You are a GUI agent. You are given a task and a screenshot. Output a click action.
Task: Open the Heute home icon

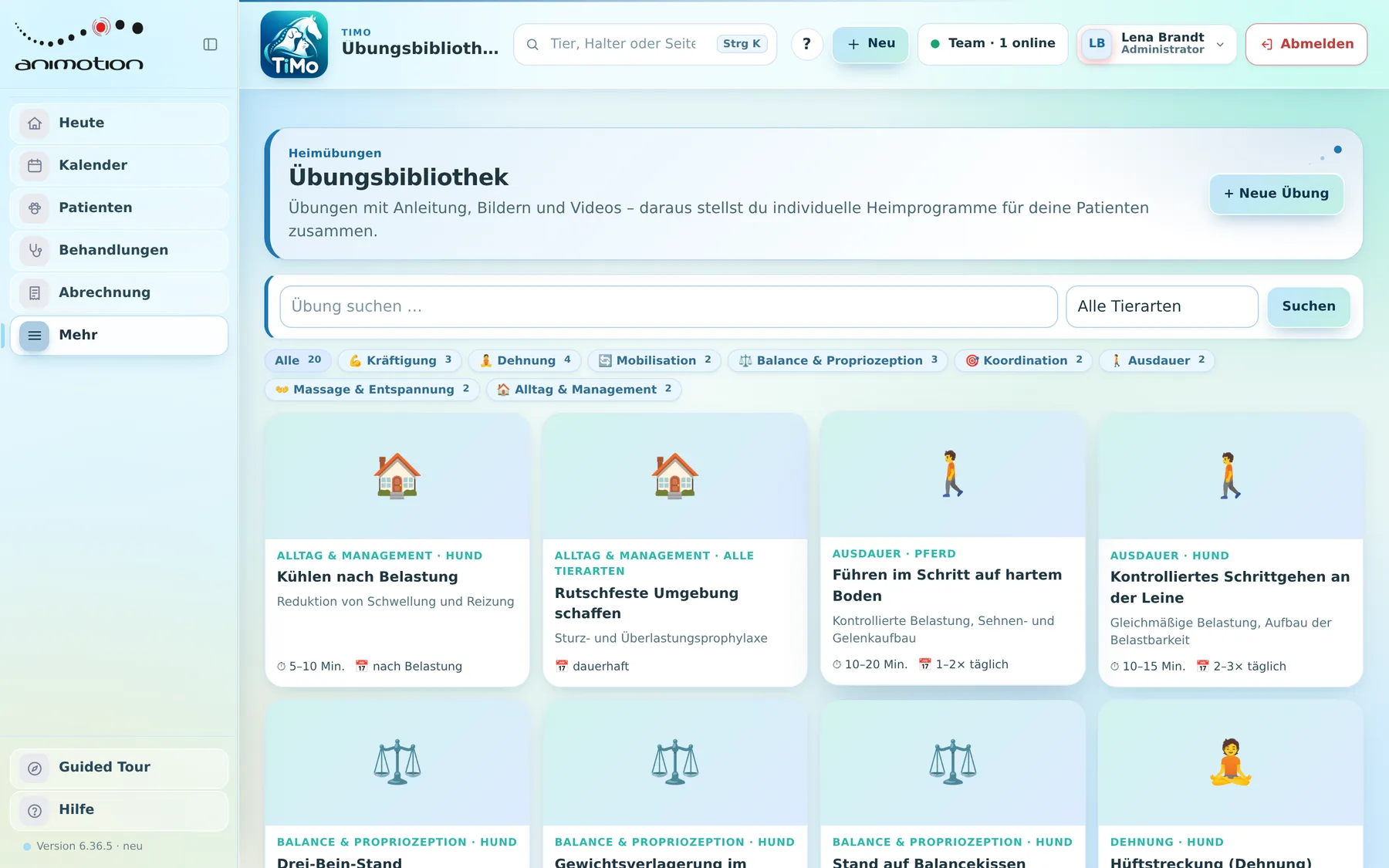(35, 123)
